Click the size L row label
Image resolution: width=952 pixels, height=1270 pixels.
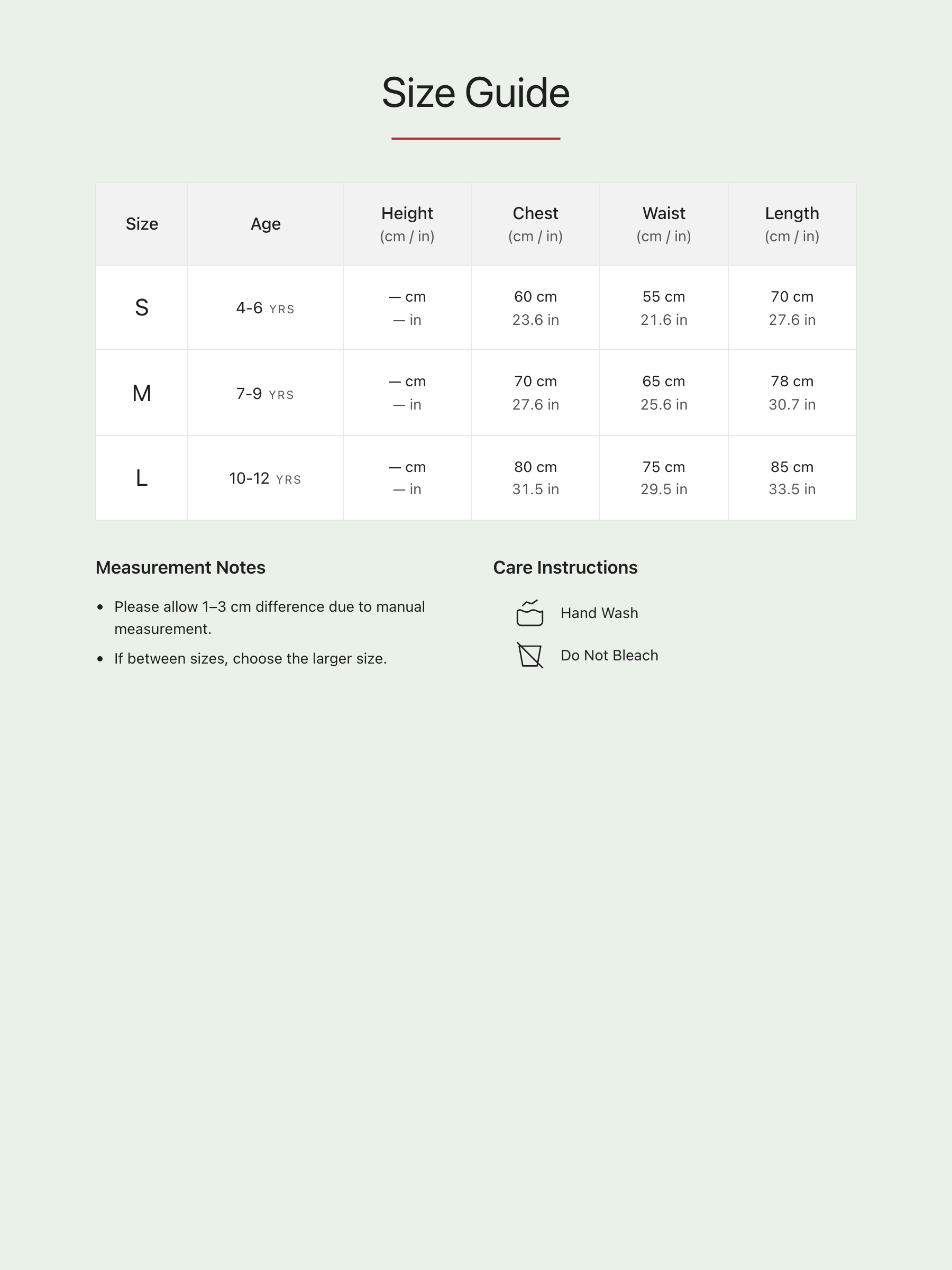(x=142, y=478)
